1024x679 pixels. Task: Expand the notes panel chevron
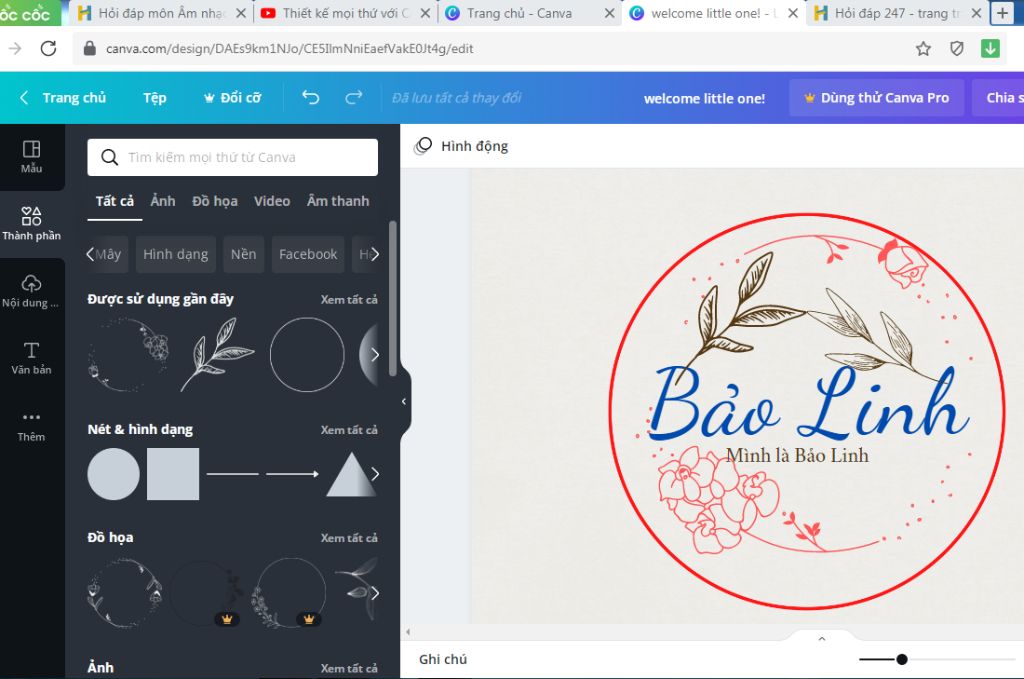[822, 639]
